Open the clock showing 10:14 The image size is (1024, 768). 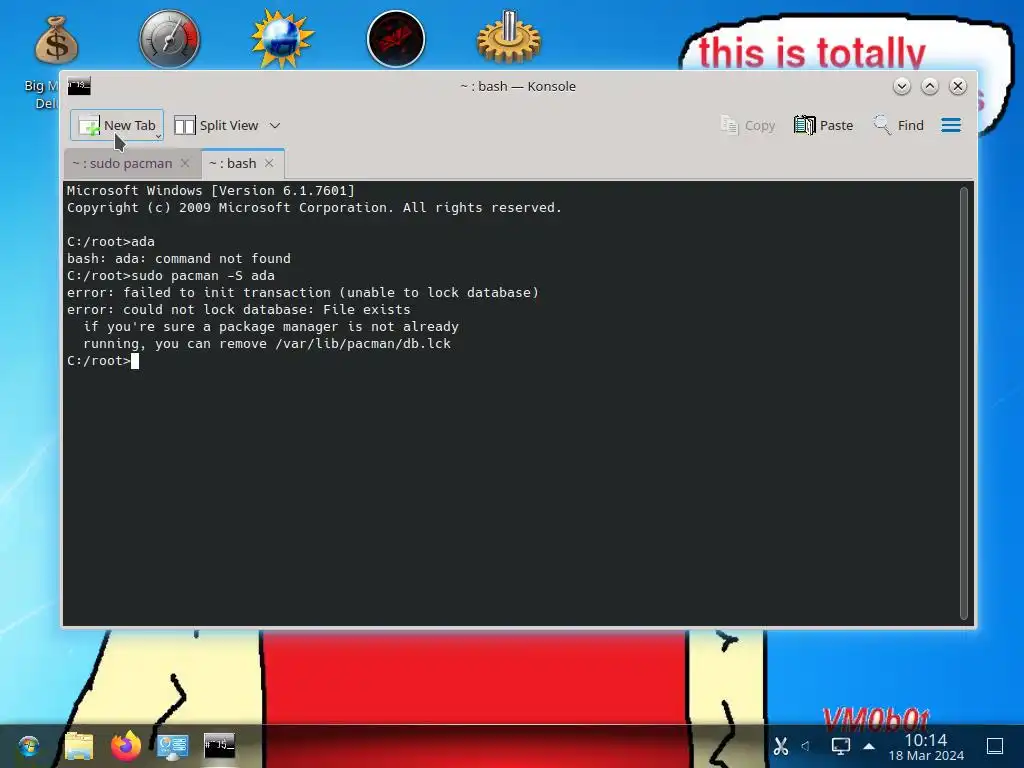[x=926, y=747]
